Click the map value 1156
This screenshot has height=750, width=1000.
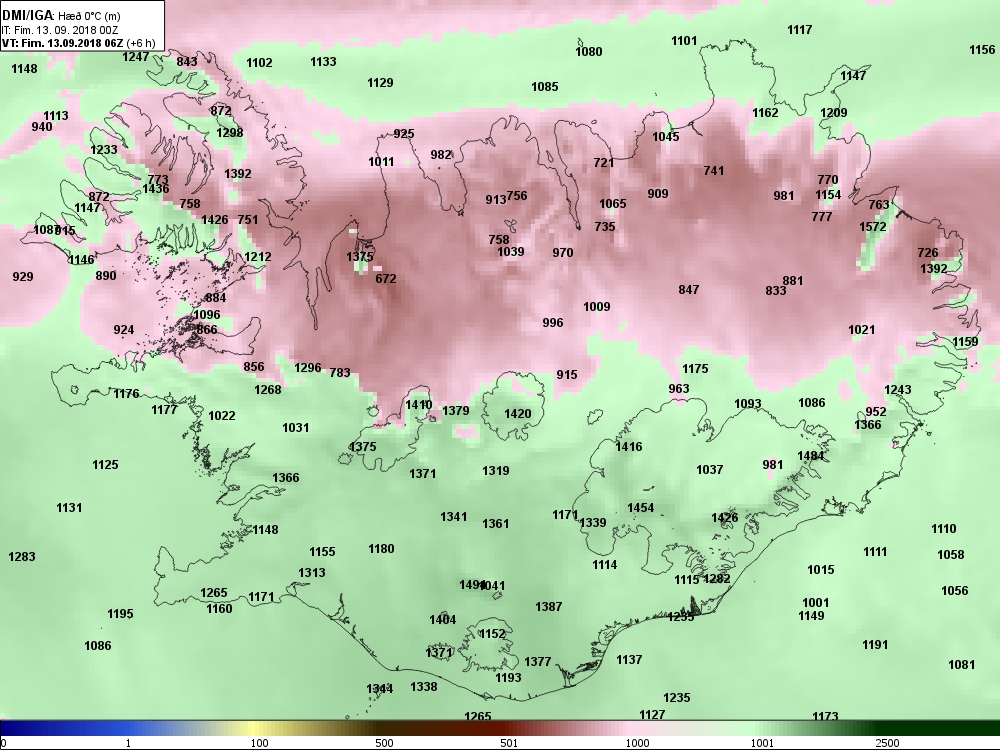pyautogui.click(x=982, y=49)
